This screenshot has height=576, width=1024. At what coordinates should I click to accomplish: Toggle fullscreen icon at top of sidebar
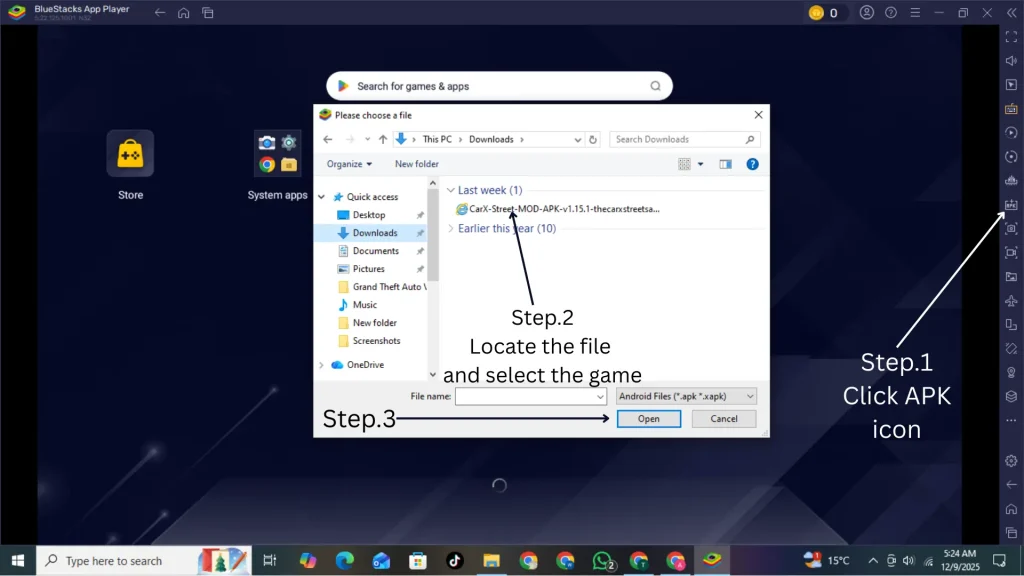pos(1011,37)
